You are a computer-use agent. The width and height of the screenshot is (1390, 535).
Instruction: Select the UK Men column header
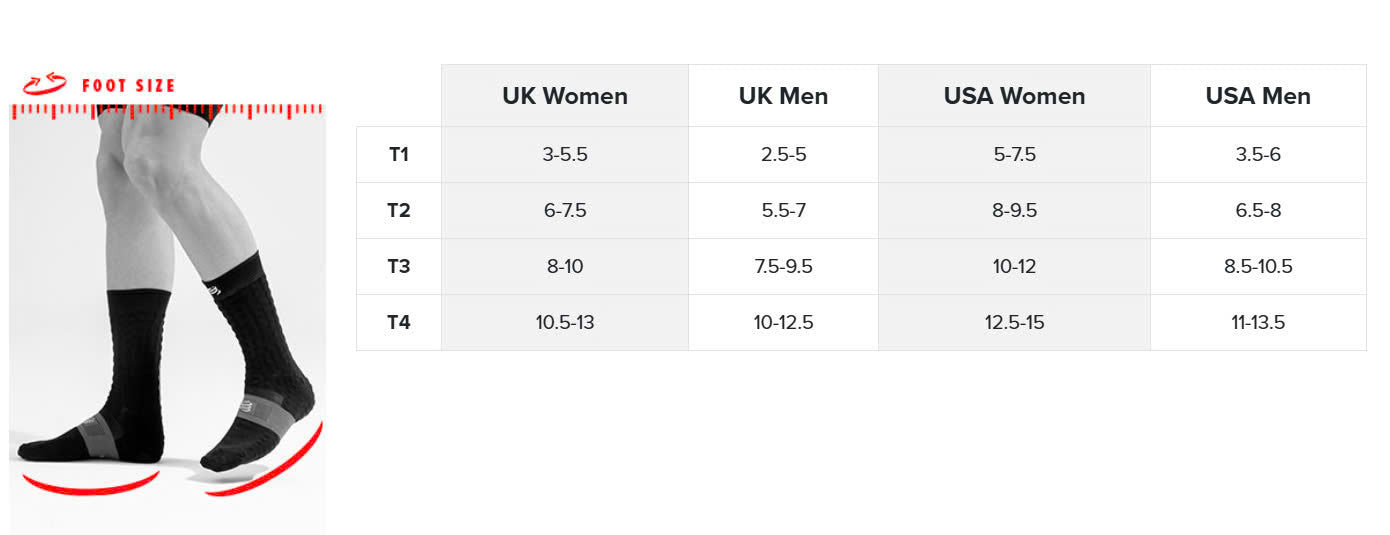click(783, 96)
